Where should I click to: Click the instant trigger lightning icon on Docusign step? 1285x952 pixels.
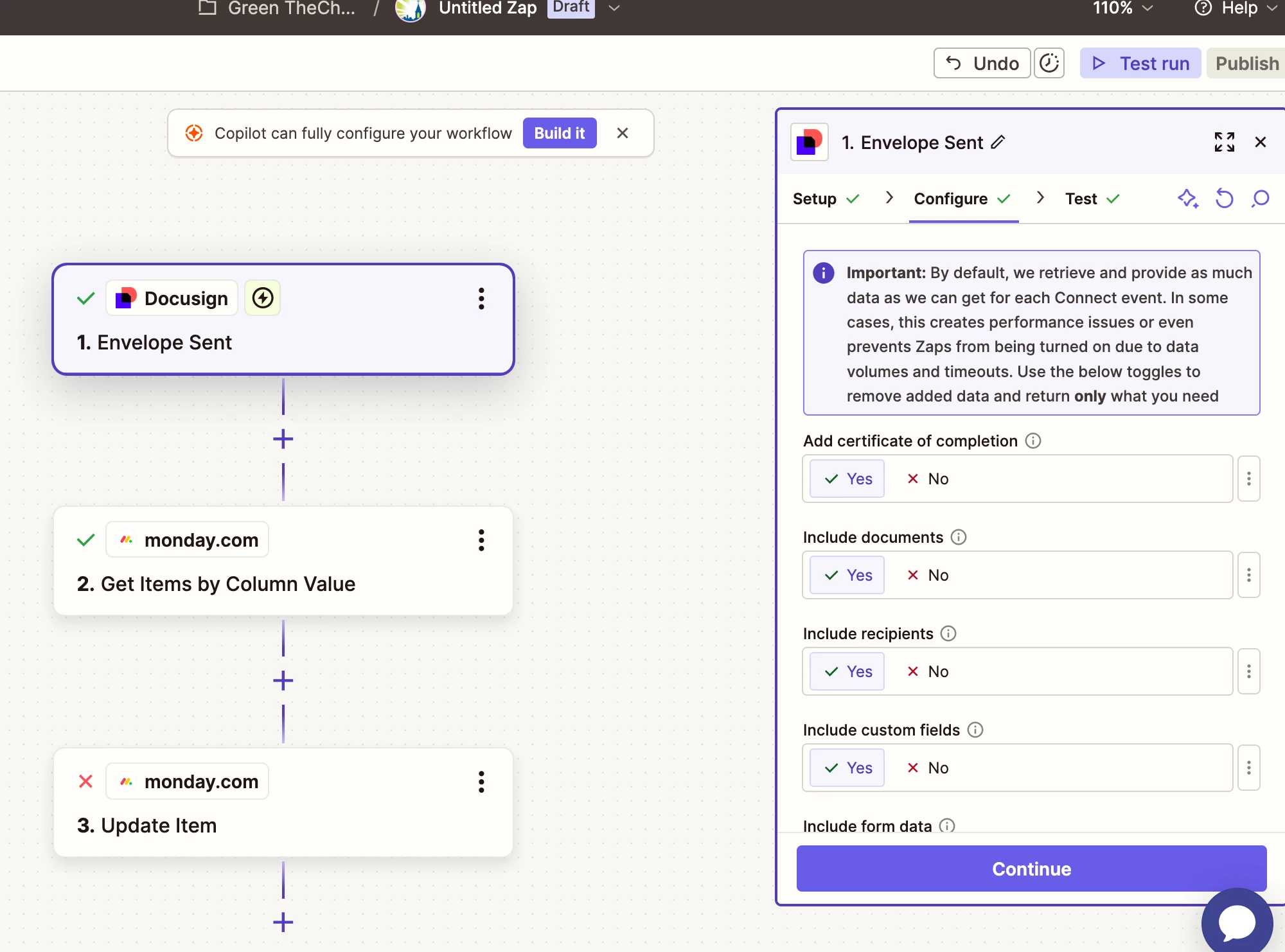pos(262,298)
